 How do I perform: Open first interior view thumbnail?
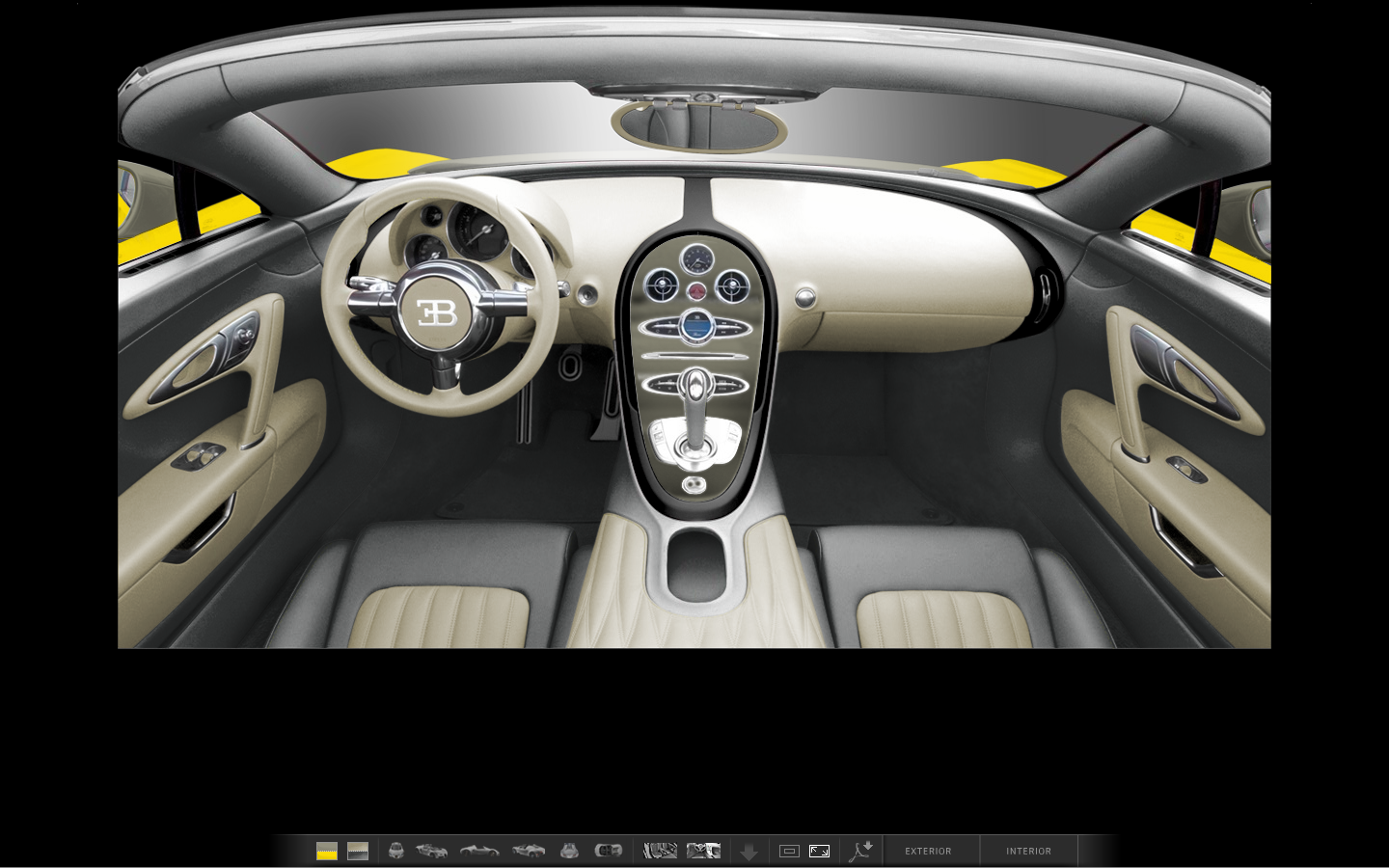(660, 851)
